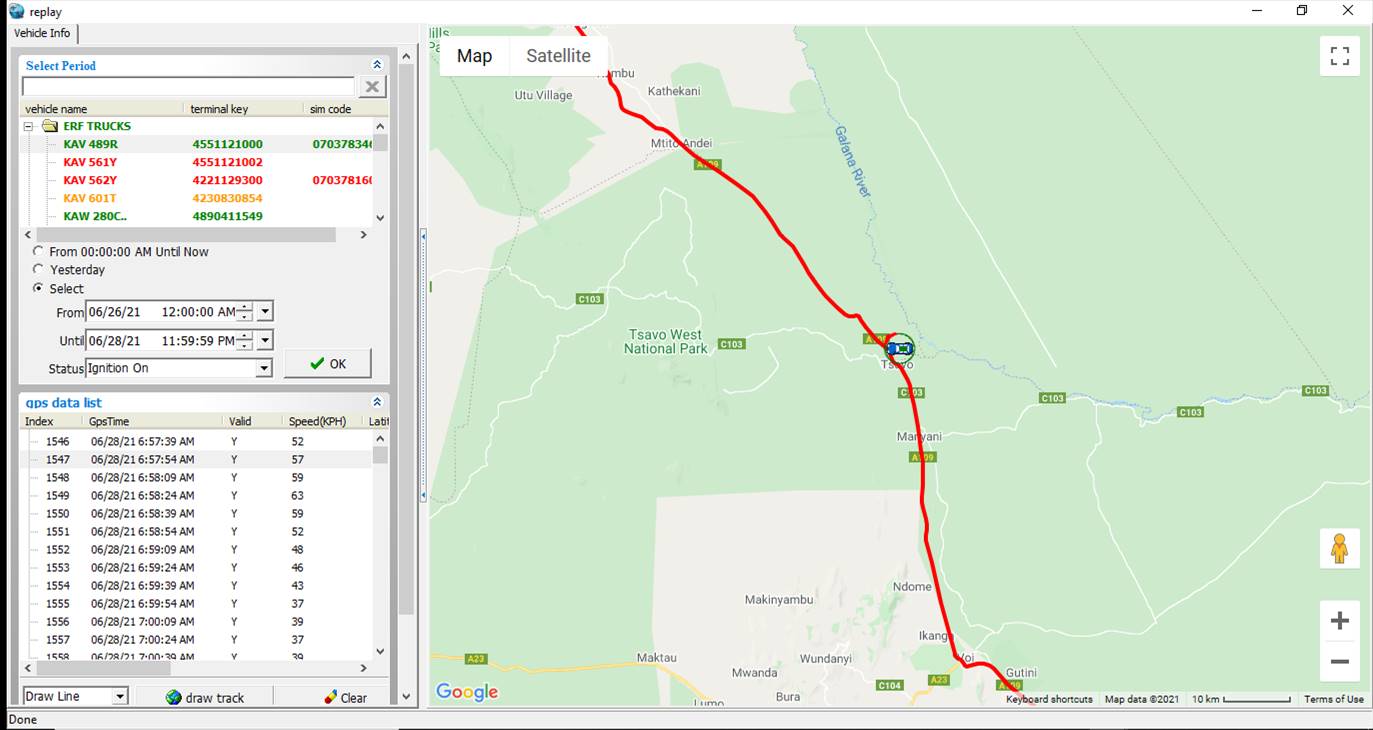Open the Status Ignition On dropdown
1373x730 pixels.
coord(264,368)
